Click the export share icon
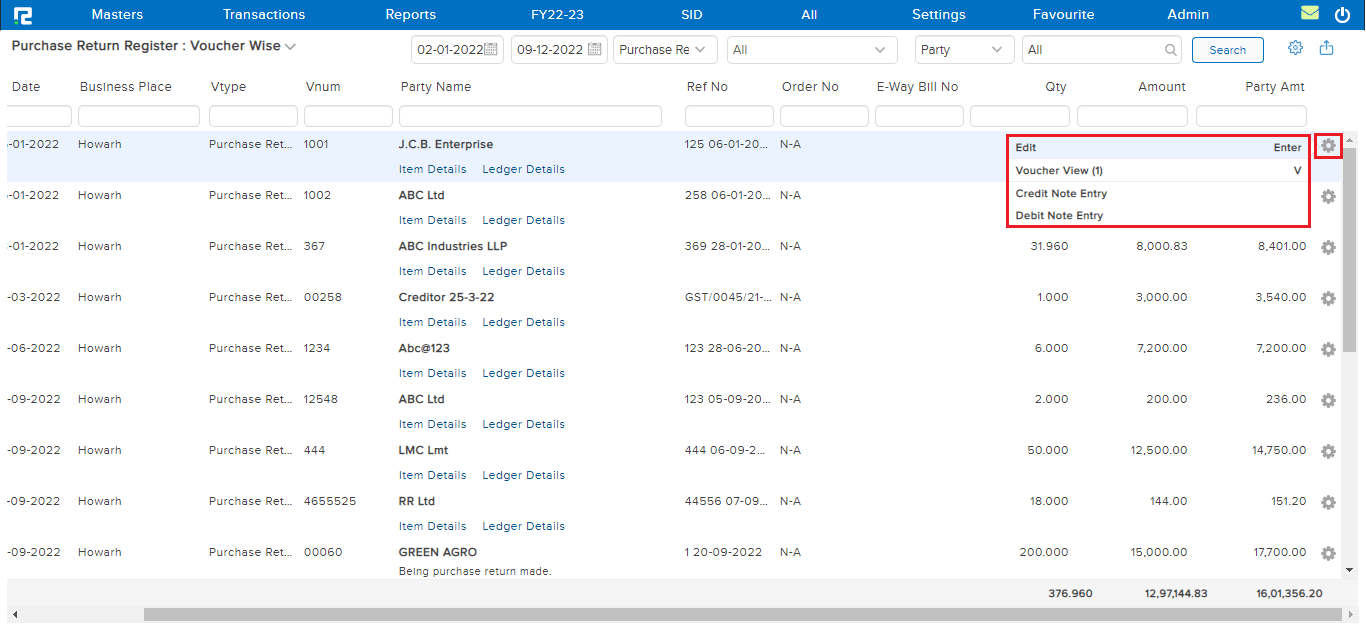 click(x=1326, y=48)
